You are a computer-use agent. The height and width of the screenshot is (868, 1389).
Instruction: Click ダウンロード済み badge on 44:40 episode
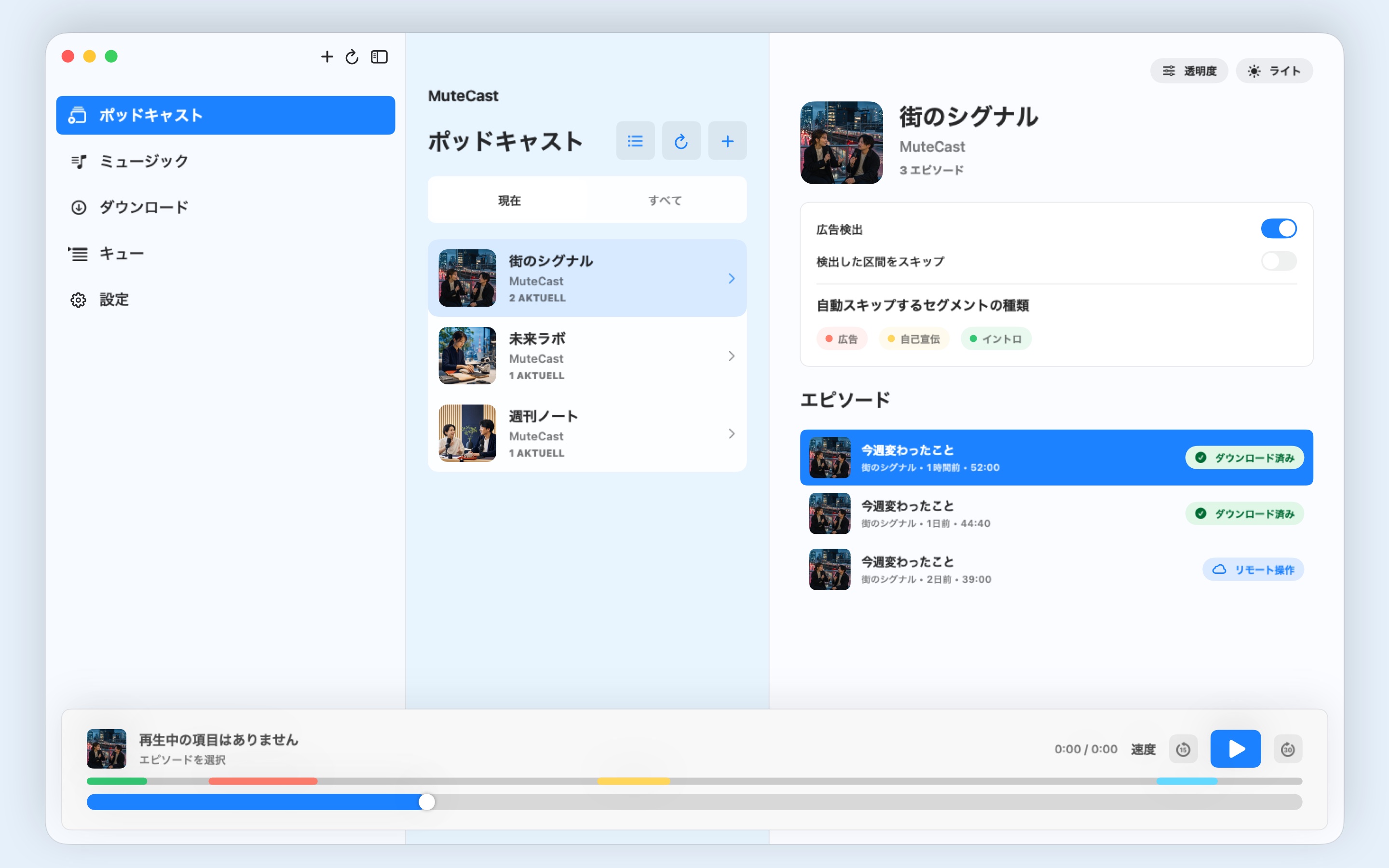point(1244,513)
